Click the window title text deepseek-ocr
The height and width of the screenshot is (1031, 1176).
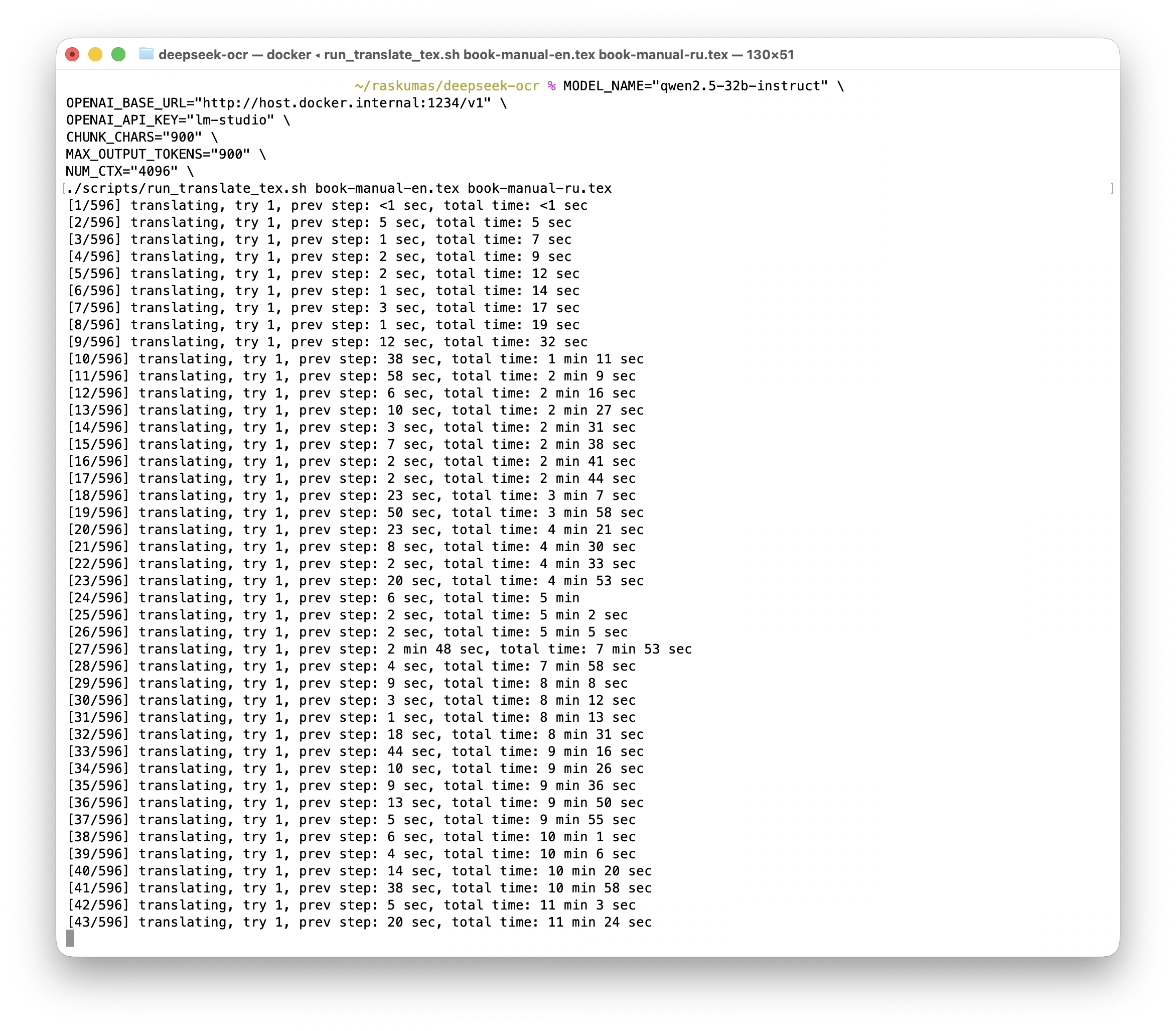203,55
